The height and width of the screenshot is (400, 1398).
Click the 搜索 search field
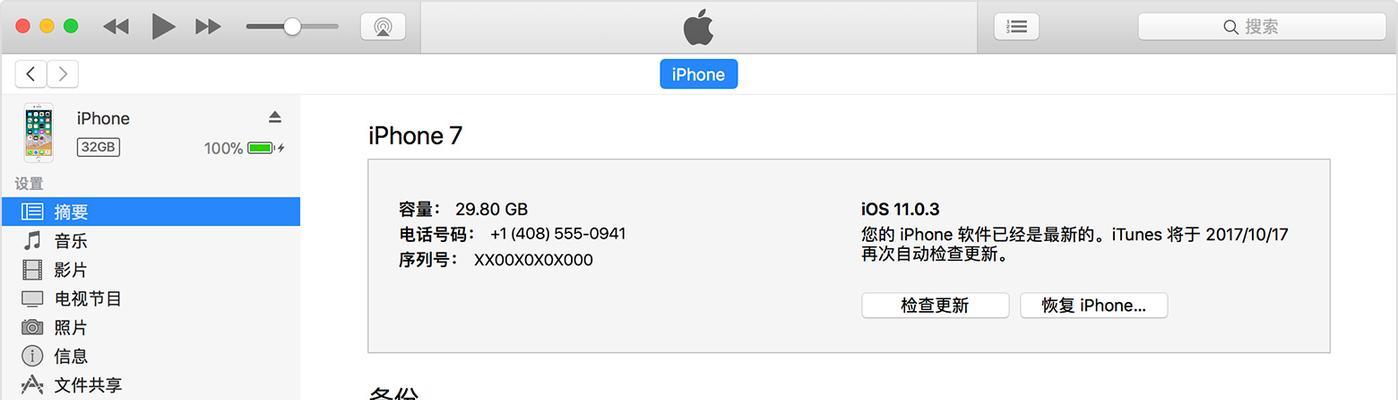tap(1262, 27)
